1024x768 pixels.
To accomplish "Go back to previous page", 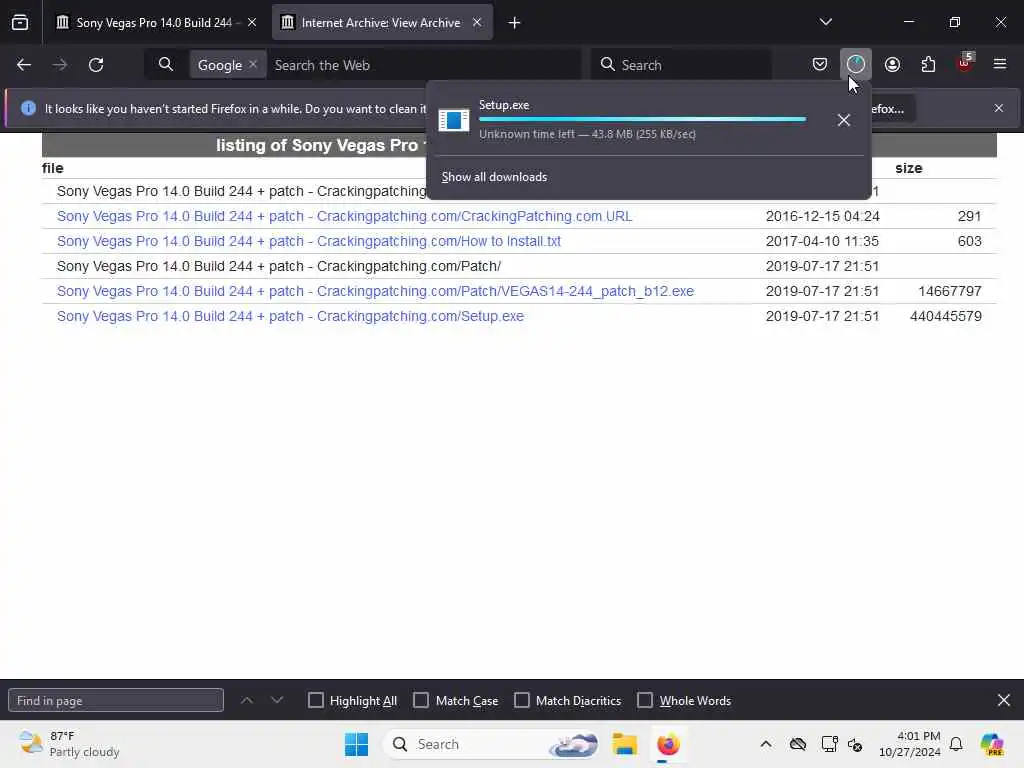I will pos(24,65).
